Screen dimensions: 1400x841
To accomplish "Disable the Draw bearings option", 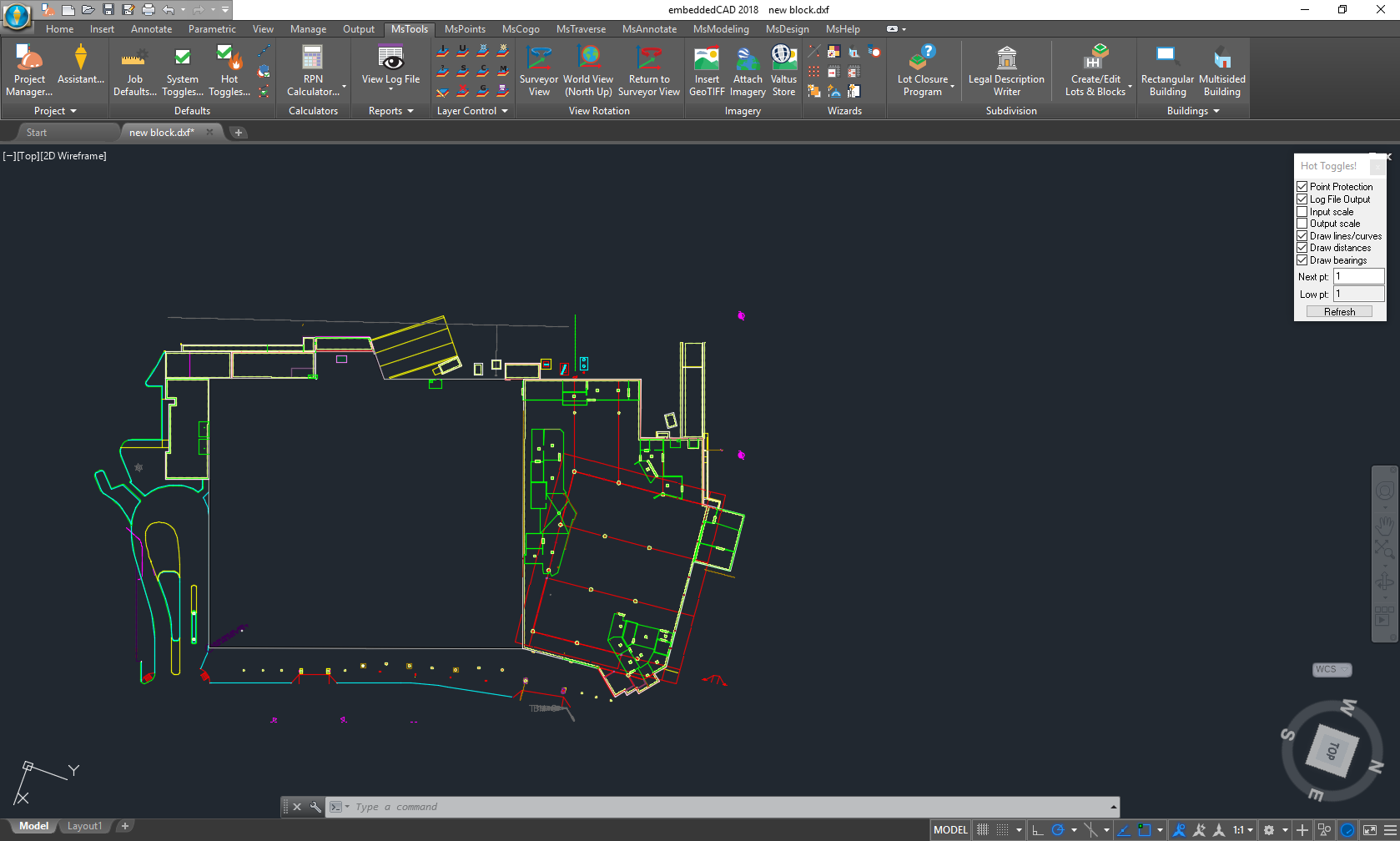I will [x=1302, y=259].
